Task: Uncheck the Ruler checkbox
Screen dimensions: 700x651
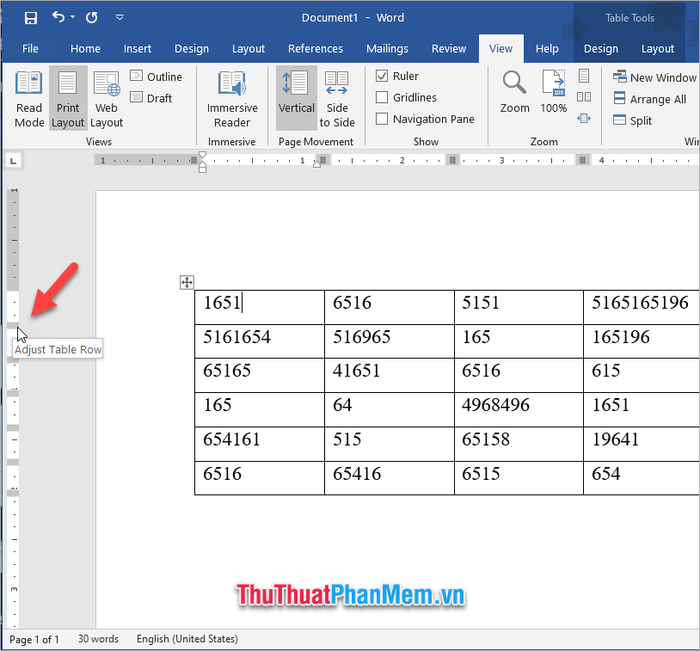Action: (x=382, y=76)
